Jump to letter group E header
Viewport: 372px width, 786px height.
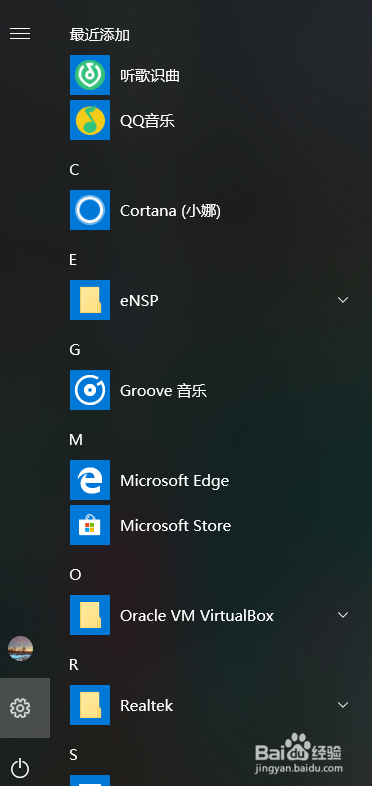tap(73, 260)
